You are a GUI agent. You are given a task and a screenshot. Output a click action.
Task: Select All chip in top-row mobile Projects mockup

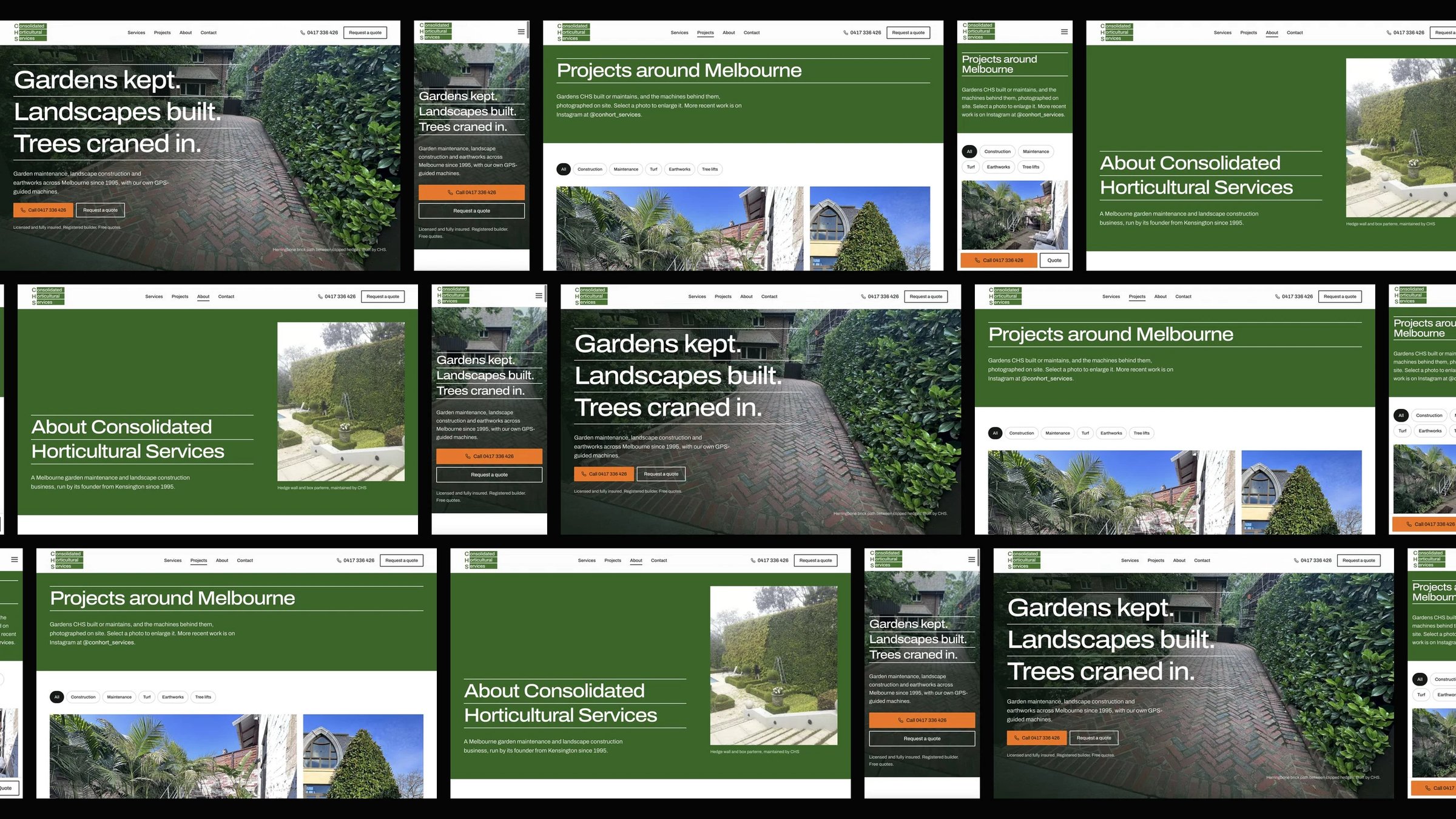969,152
